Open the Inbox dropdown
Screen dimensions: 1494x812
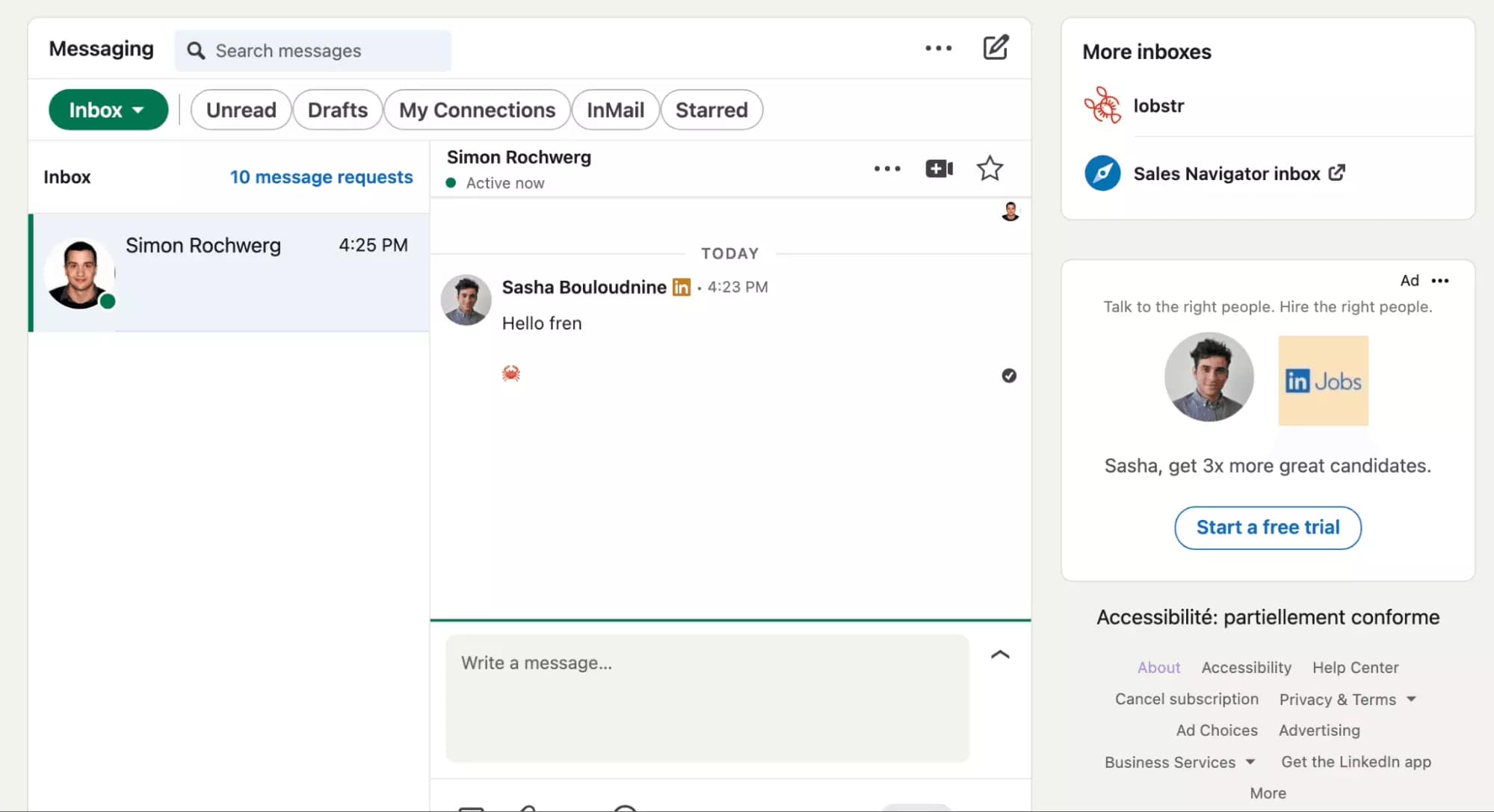(108, 109)
